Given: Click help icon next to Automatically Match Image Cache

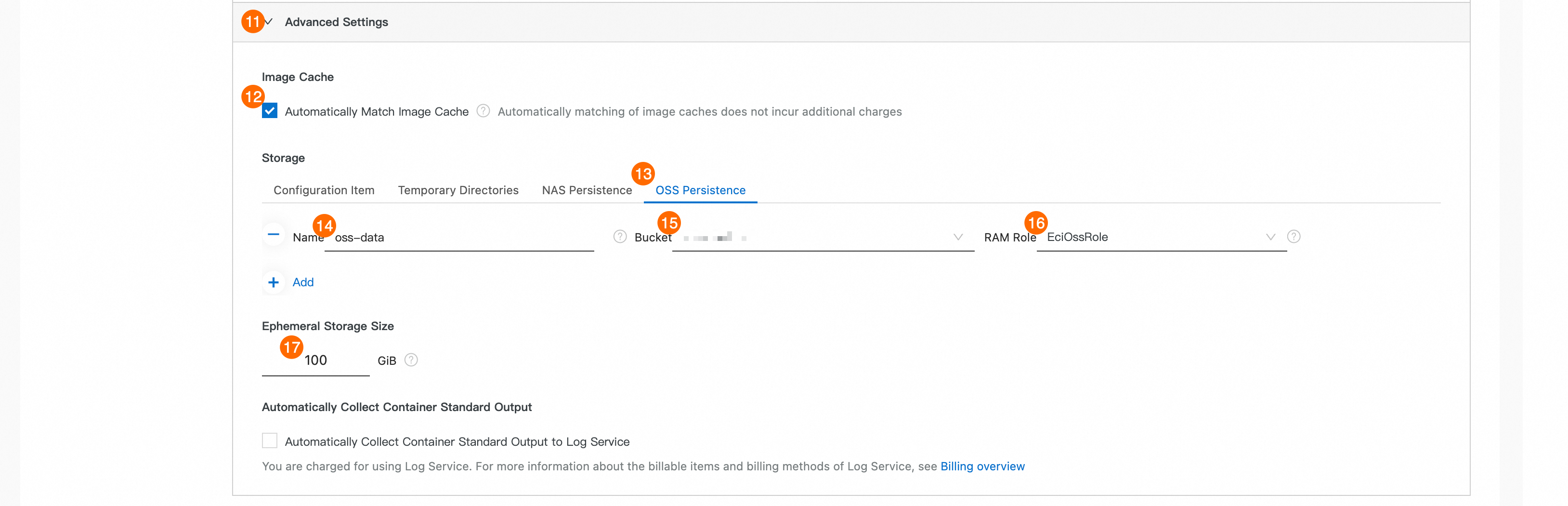Looking at the screenshot, I should pyautogui.click(x=483, y=111).
